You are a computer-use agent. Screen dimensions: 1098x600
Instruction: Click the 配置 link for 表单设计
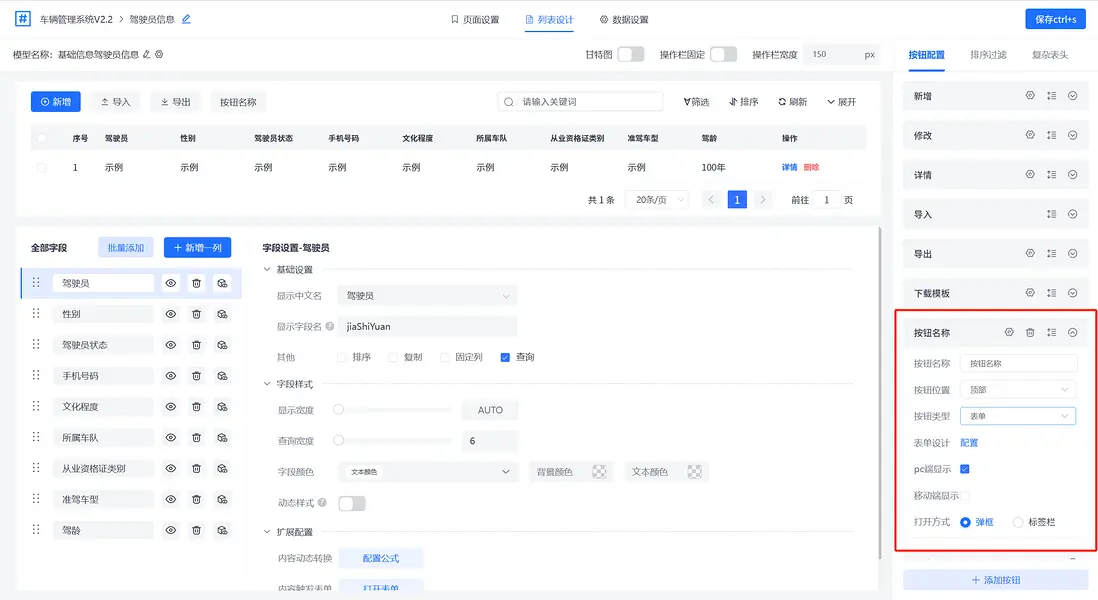(969, 442)
